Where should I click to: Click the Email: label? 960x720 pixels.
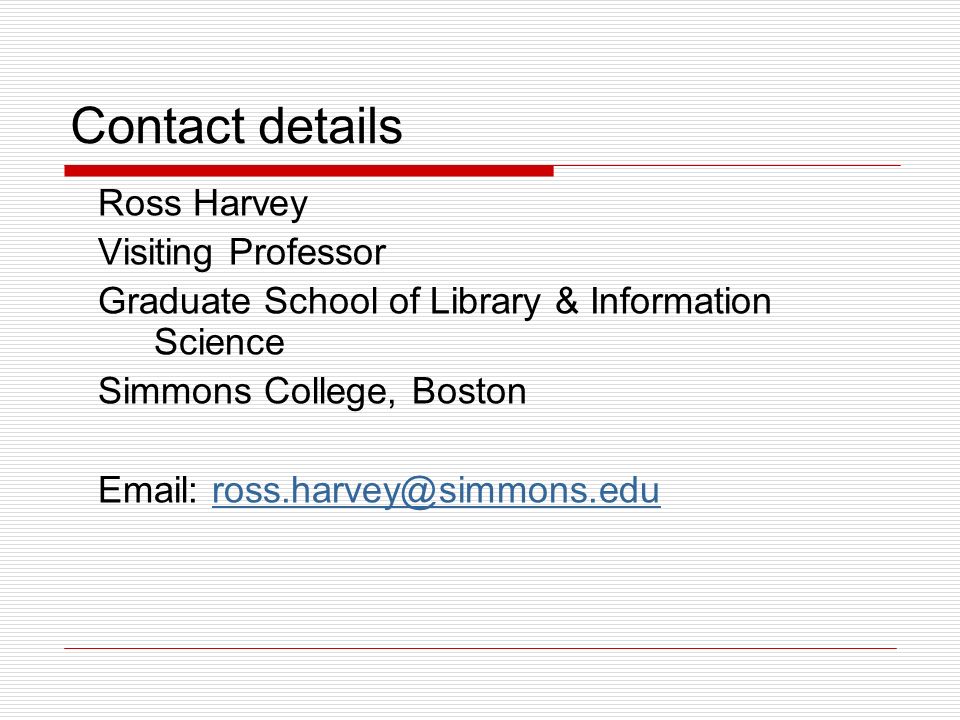(148, 490)
